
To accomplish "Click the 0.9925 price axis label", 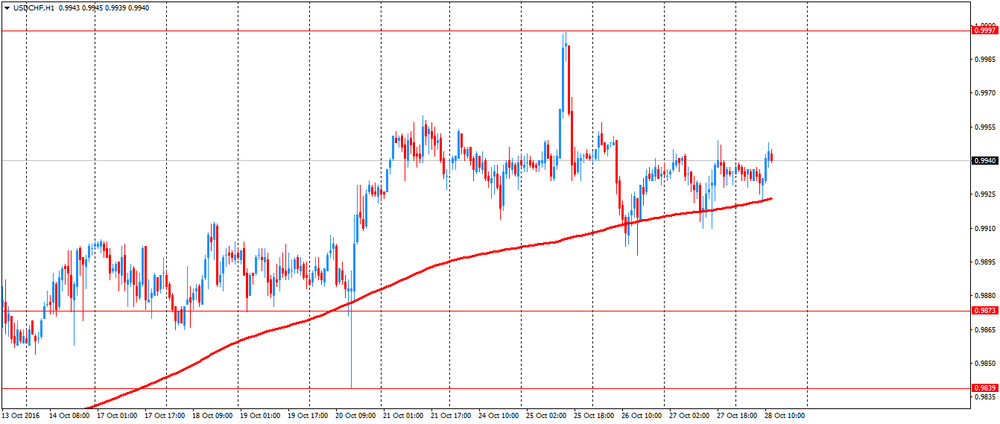I will click(x=983, y=194).
